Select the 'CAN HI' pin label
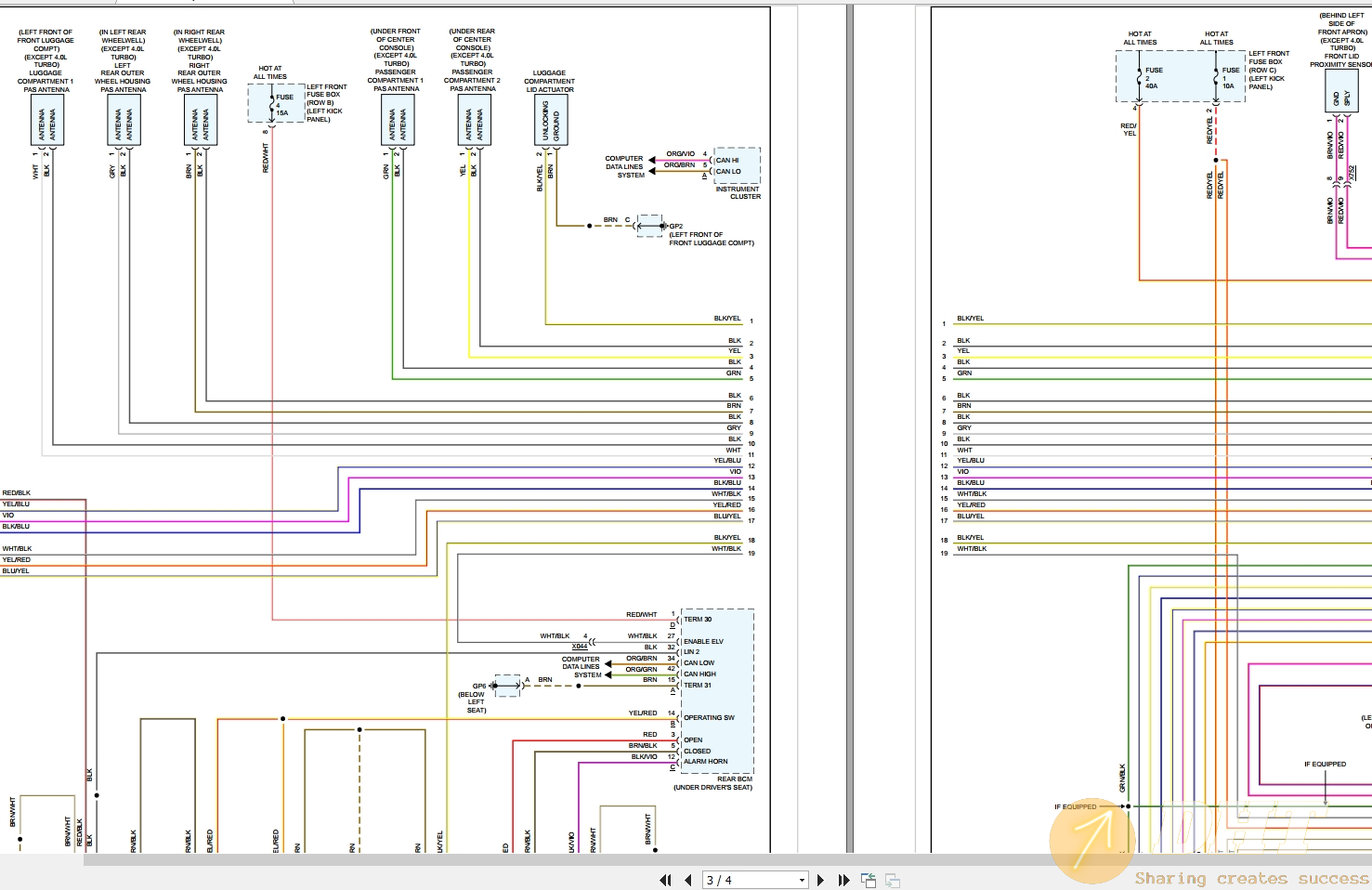This screenshot has height=890, width=1372. [727, 160]
